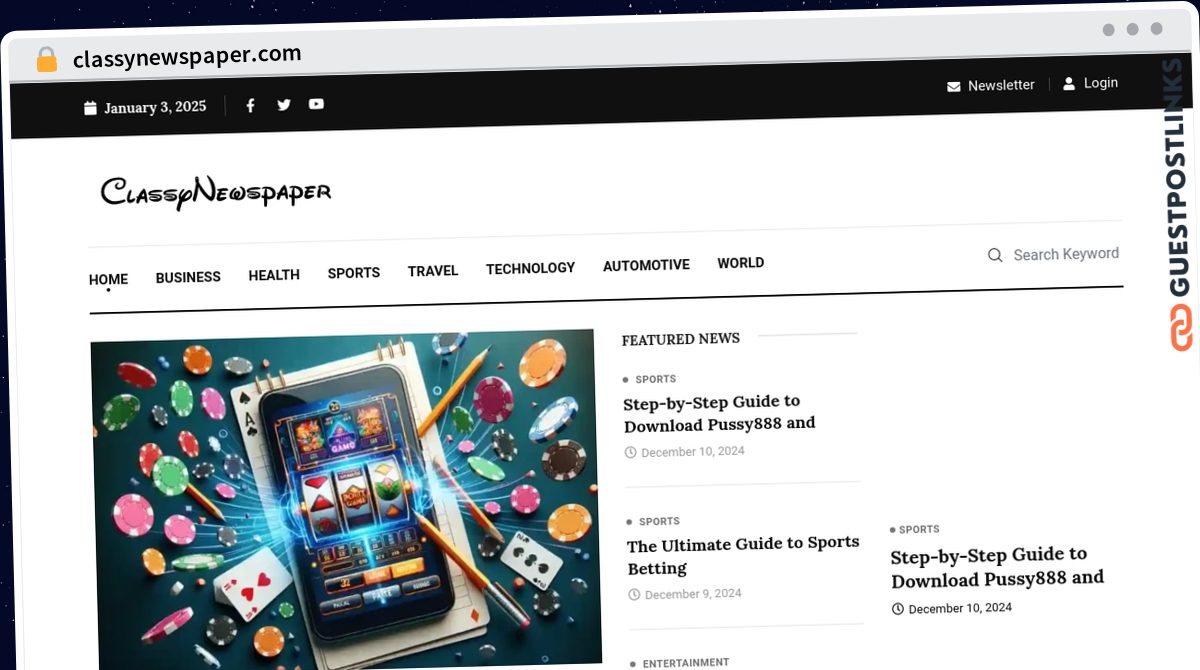Open the casino slot phone featured image

346,498
